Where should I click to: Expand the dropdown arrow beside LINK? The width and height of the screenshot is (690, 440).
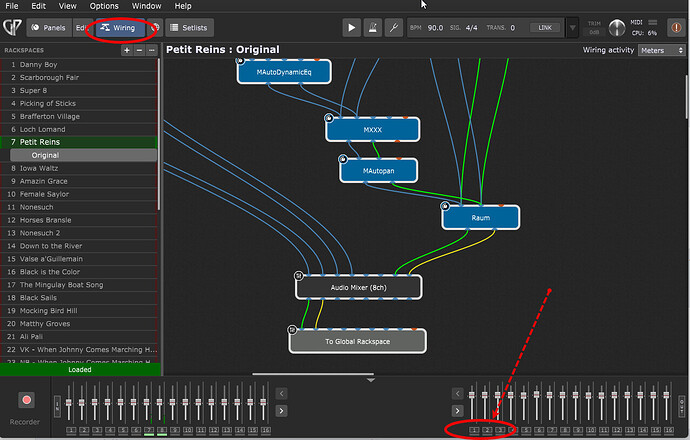[x=572, y=28]
